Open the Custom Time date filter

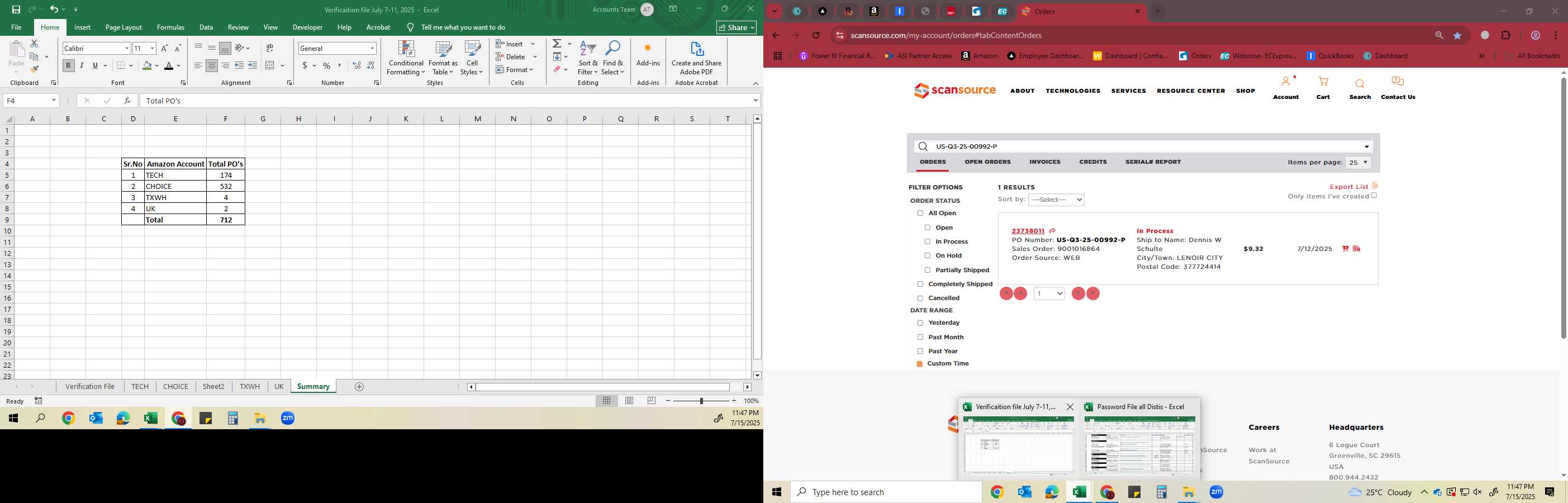pos(948,363)
